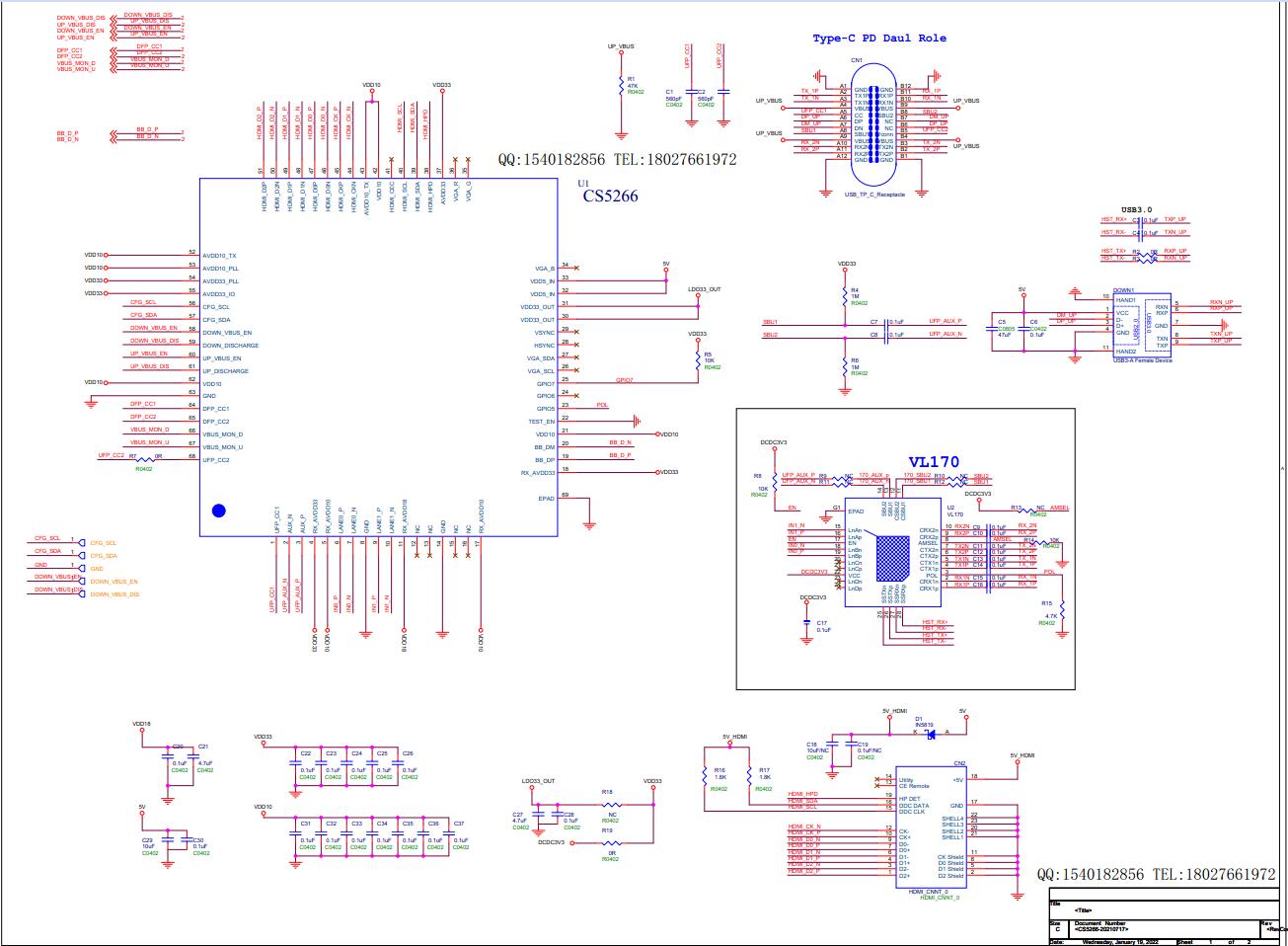This screenshot has height=946, width=1288.
Task: Select the VL170 heading text
Action: coord(934,462)
